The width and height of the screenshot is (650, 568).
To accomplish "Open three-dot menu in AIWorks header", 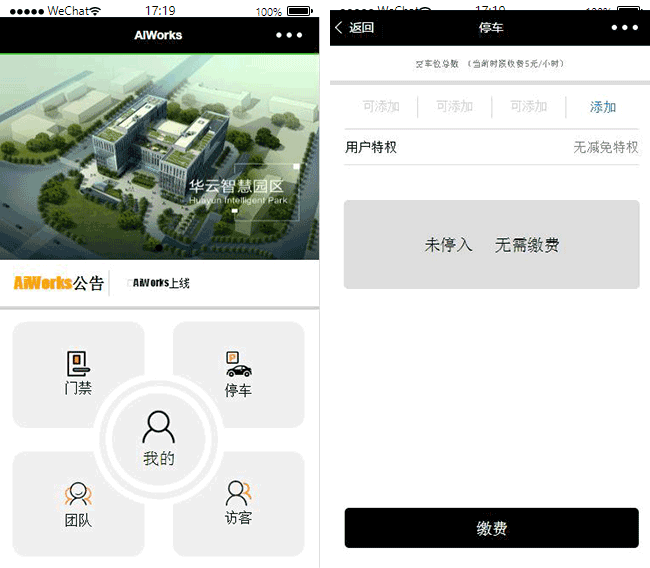I will (x=288, y=35).
